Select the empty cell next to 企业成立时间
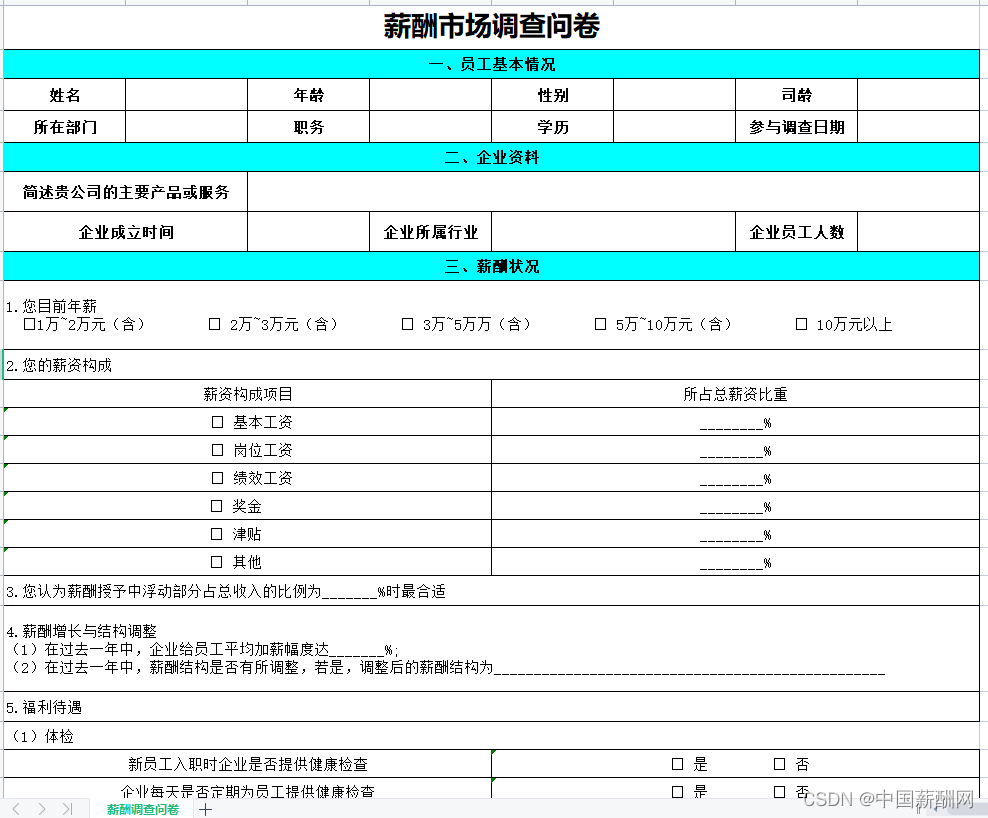988x818 pixels. pos(308,232)
